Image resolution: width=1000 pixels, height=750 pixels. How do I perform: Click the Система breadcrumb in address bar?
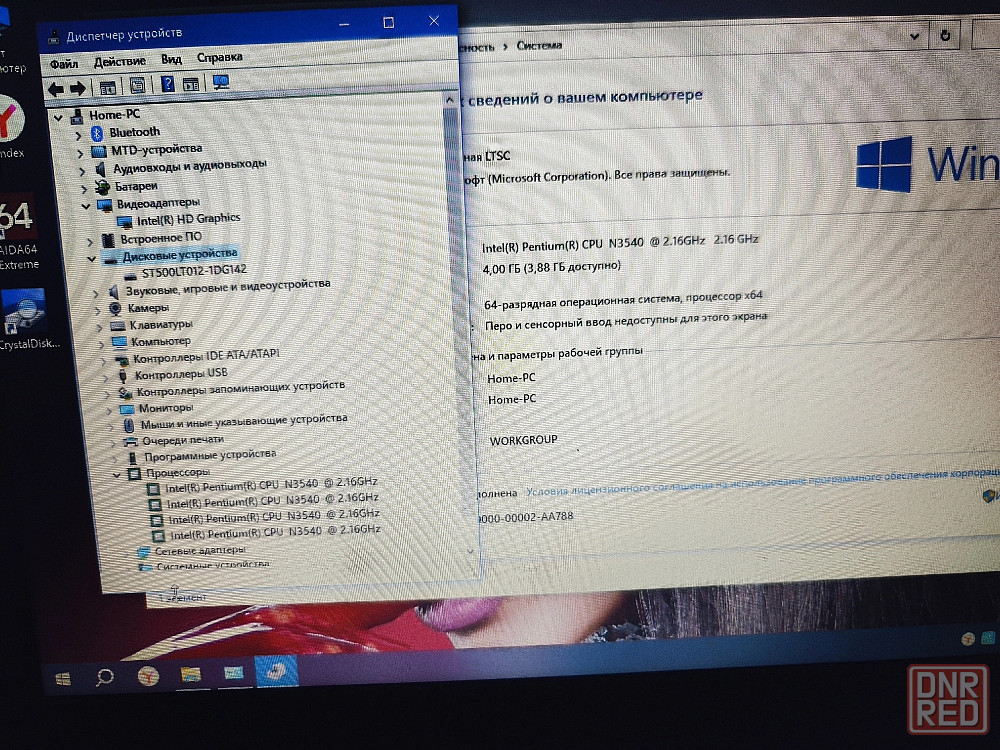(x=539, y=45)
